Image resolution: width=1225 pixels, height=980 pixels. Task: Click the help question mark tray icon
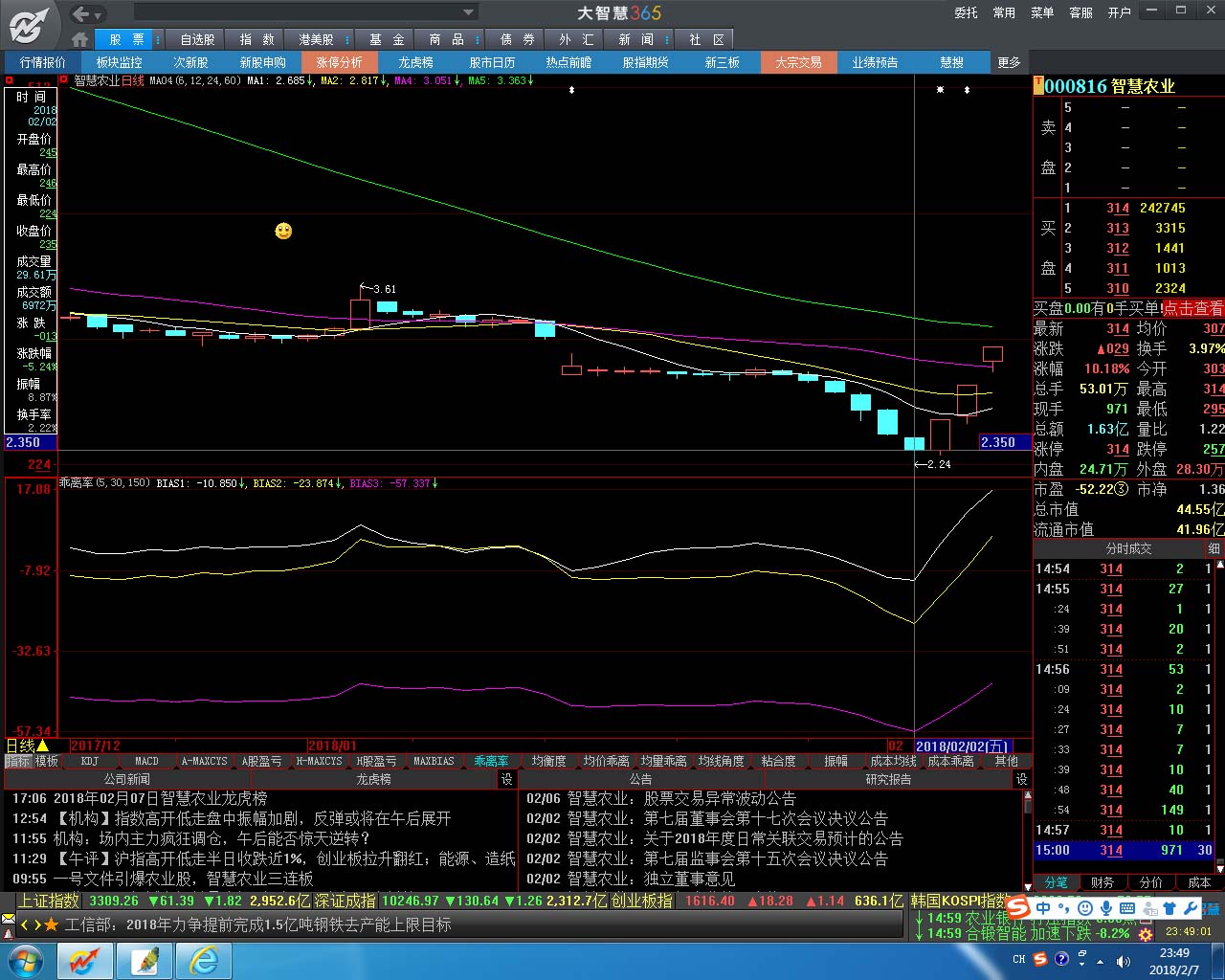[1061, 959]
